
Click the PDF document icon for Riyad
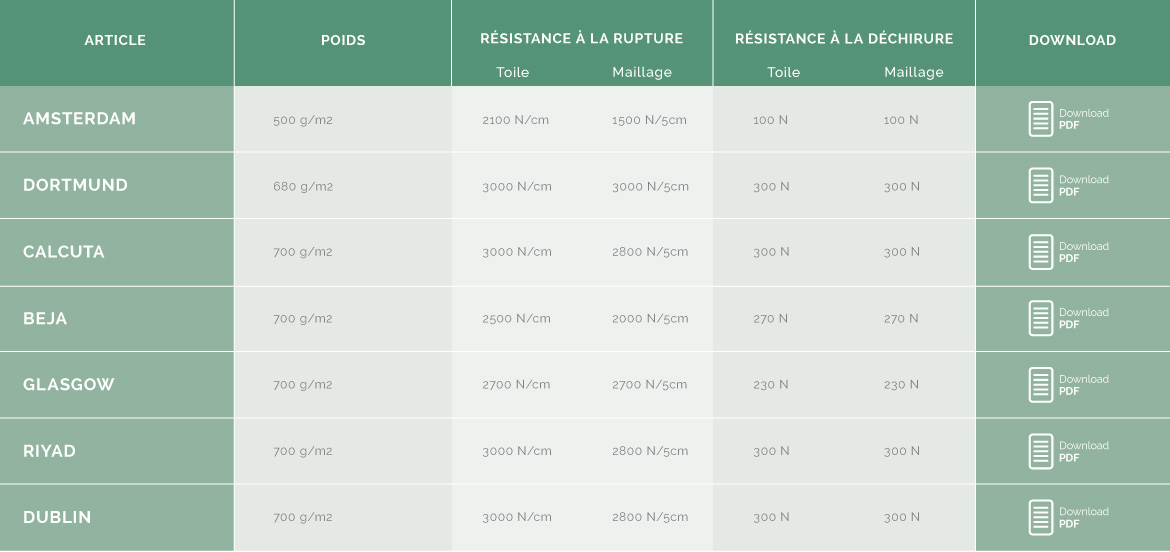point(1041,451)
